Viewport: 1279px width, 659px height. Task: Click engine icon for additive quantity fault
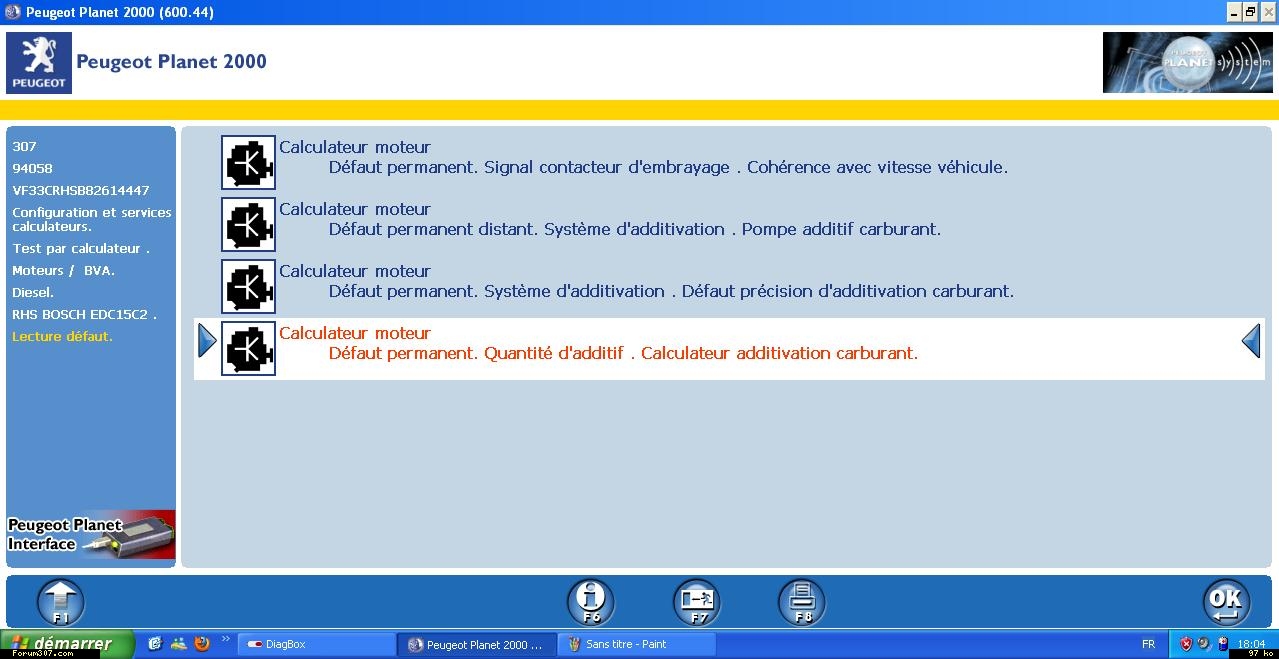coord(248,349)
